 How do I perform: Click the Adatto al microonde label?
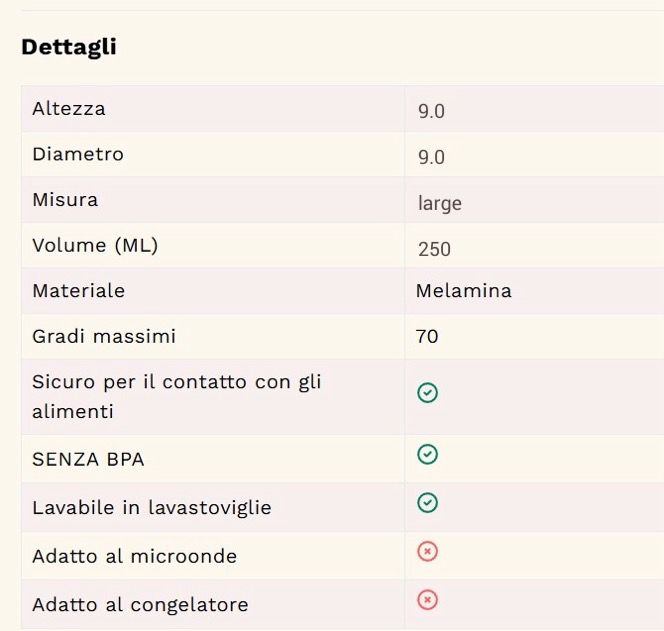coord(134,556)
